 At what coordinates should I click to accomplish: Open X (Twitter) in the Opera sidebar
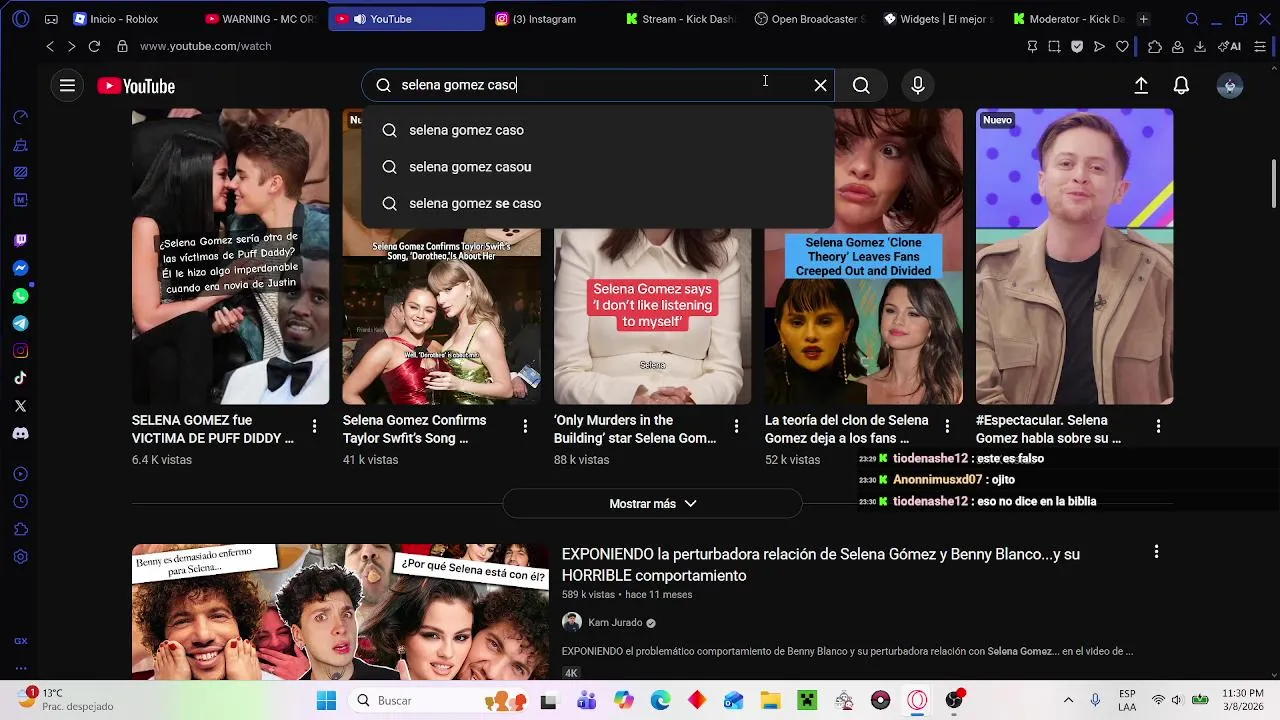coord(21,406)
